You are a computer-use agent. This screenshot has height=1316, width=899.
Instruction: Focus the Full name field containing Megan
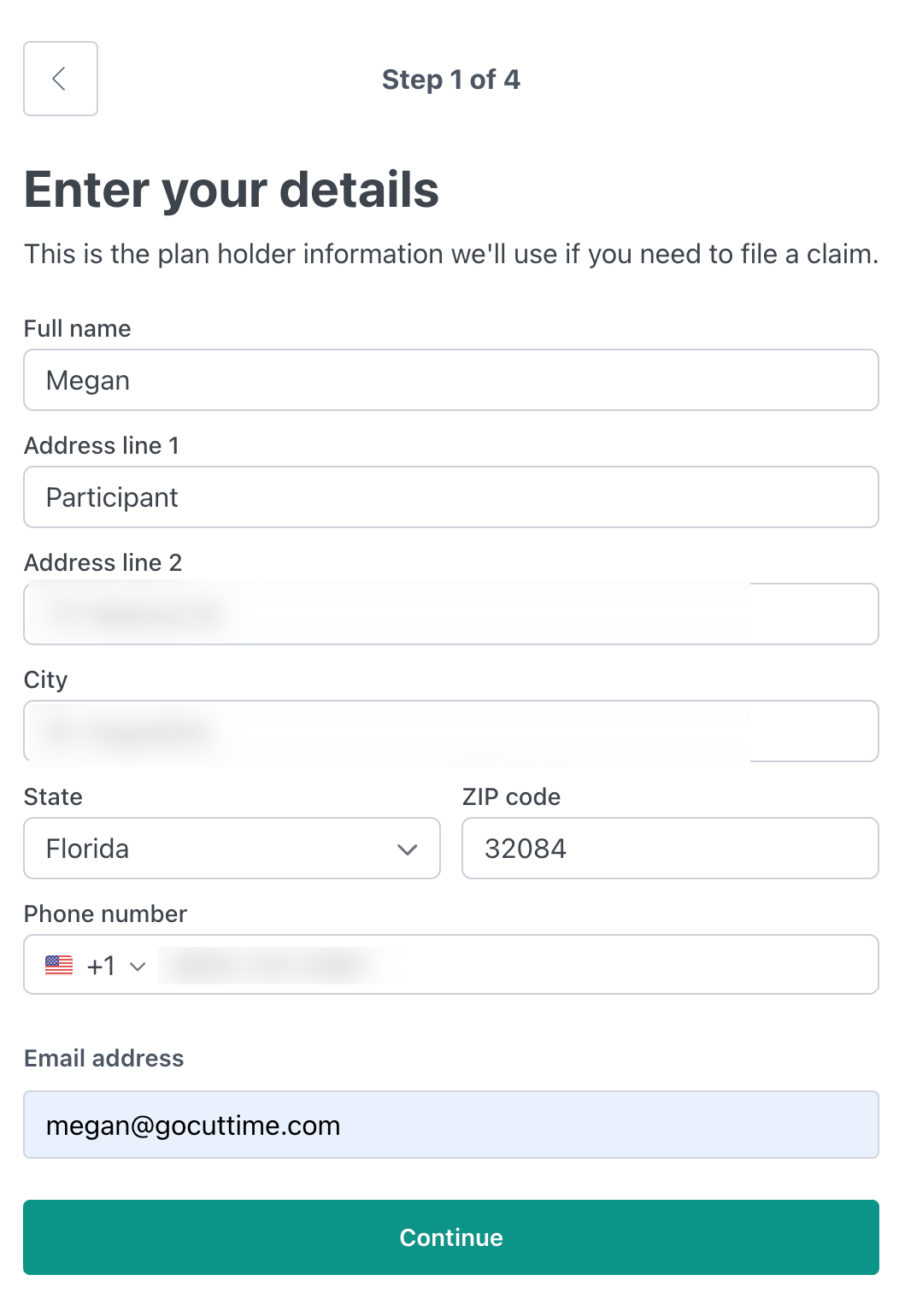[451, 380]
